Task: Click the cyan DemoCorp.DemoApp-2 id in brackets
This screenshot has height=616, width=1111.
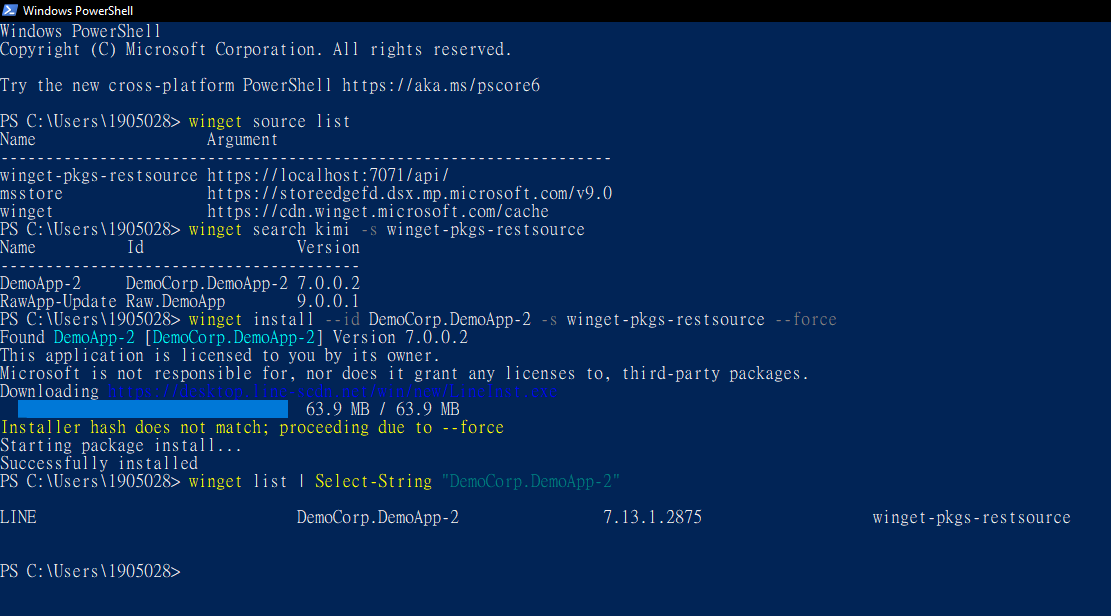Action: coord(233,337)
